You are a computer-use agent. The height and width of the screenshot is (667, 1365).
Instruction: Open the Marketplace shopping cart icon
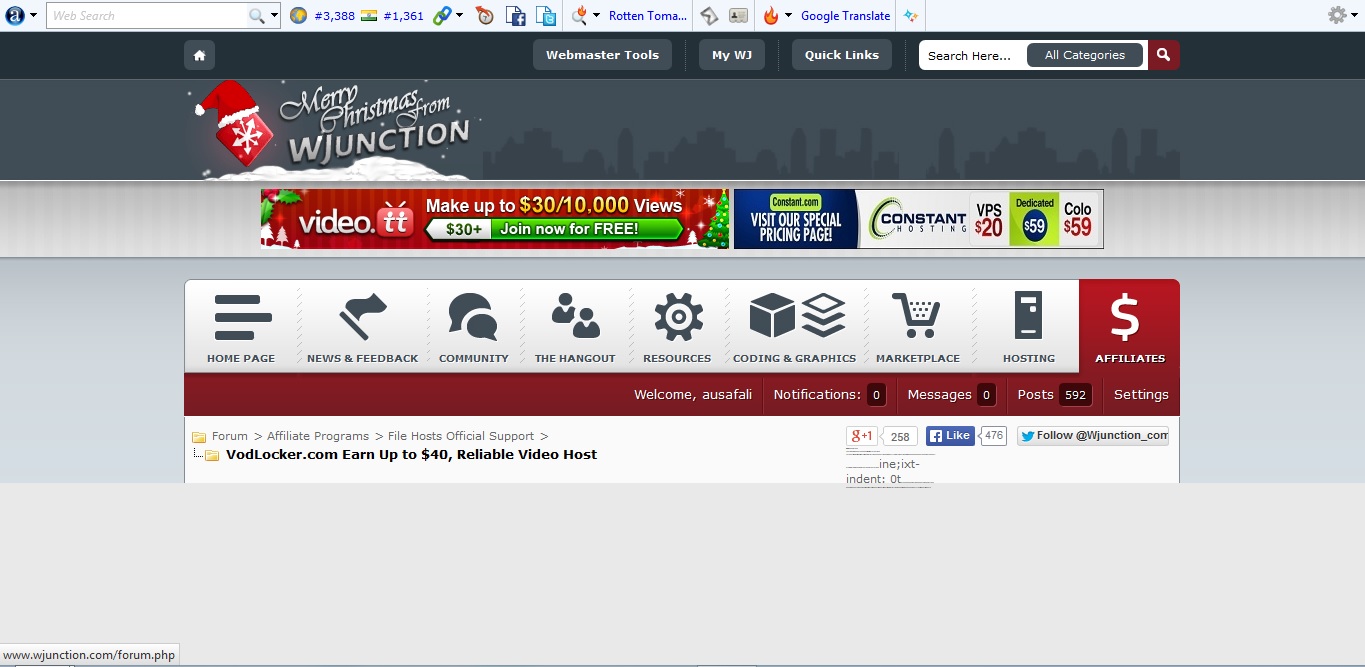[x=917, y=318]
